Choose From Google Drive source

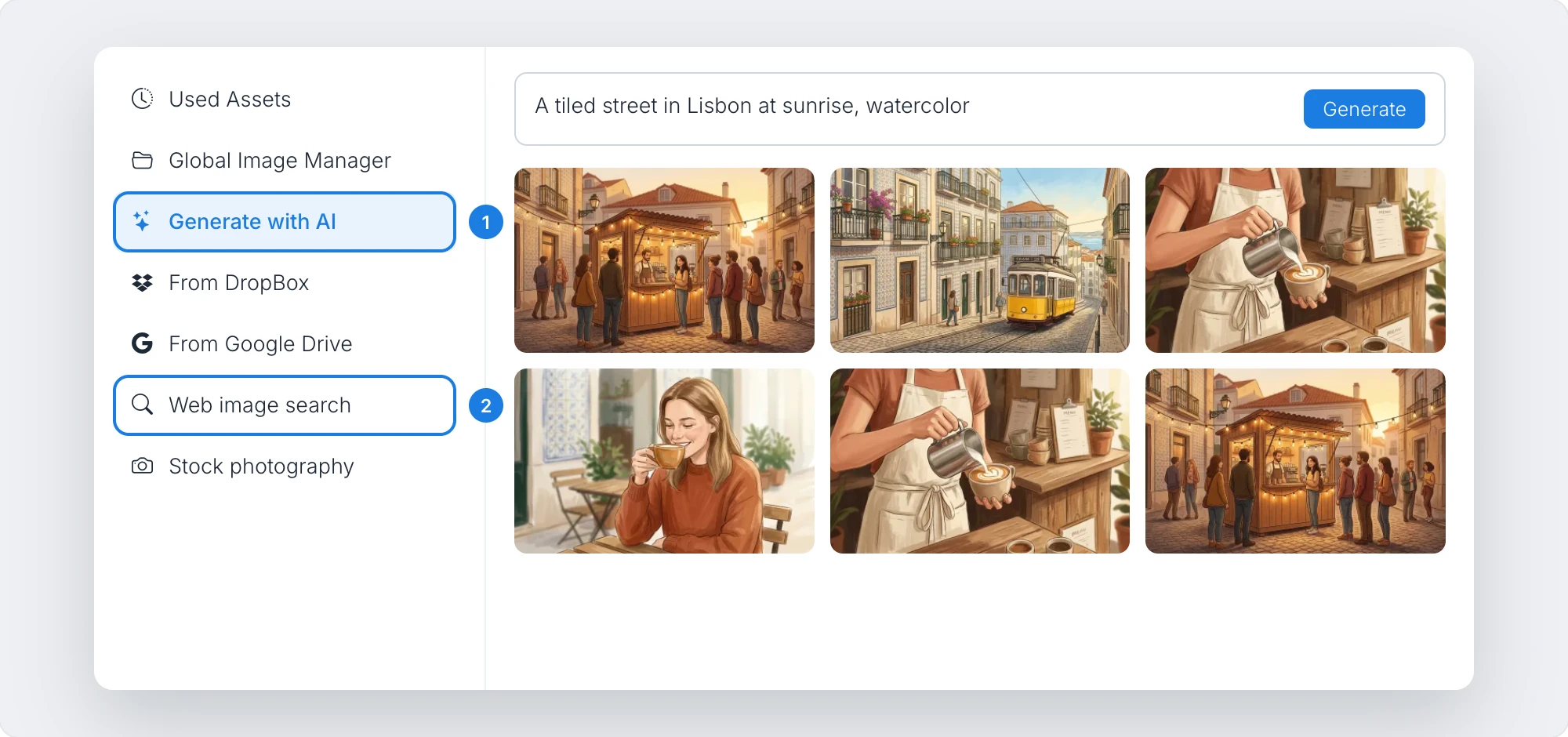click(285, 344)
